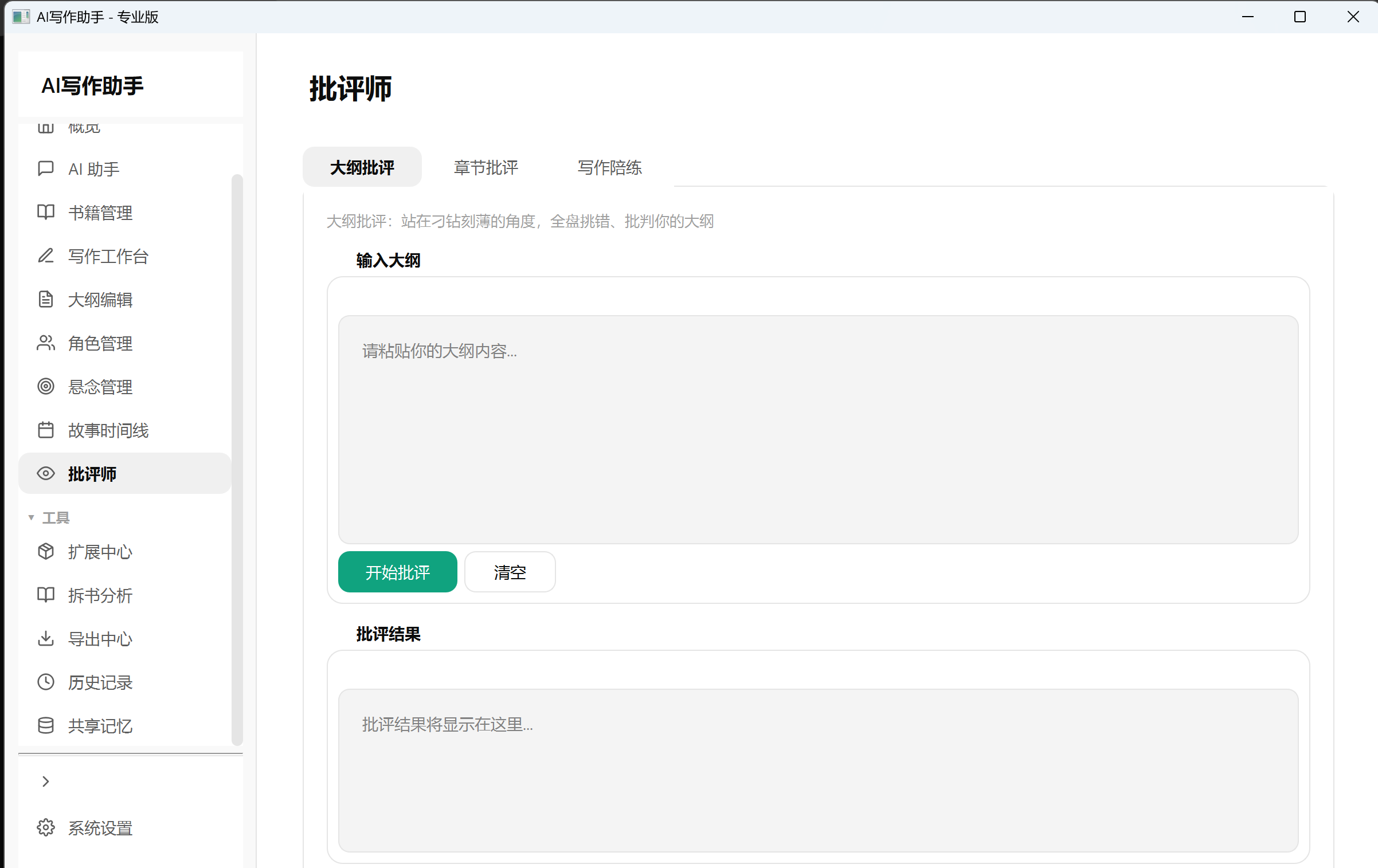The height and width of the screenshot is (868, 1378).
Task: Click the 批评结果 output text area
Action: [x=819, y=771]
